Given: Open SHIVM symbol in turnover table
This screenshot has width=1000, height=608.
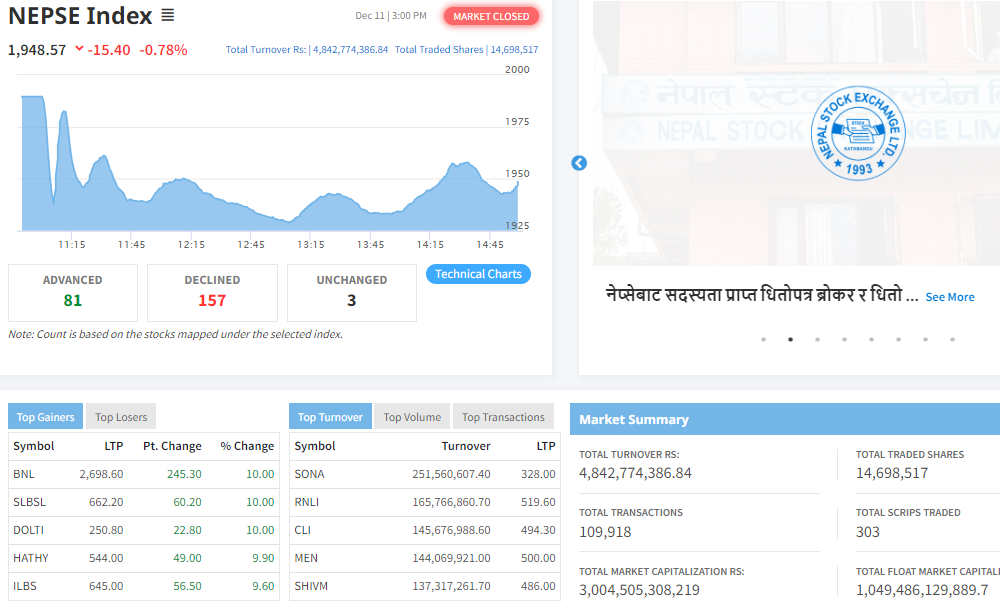Looking at the screenshot, I should tap(311, 586).
